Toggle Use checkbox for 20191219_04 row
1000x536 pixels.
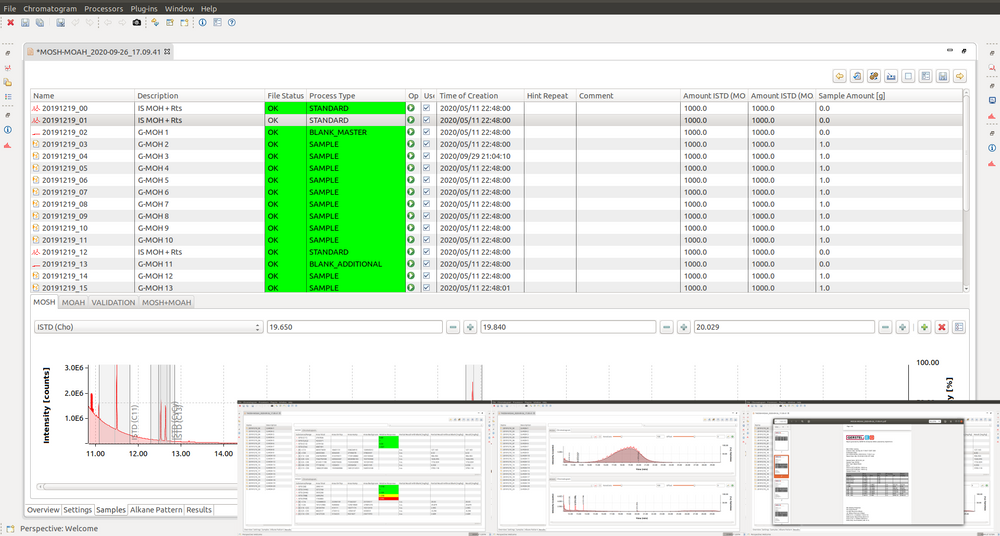click(427, 156)
